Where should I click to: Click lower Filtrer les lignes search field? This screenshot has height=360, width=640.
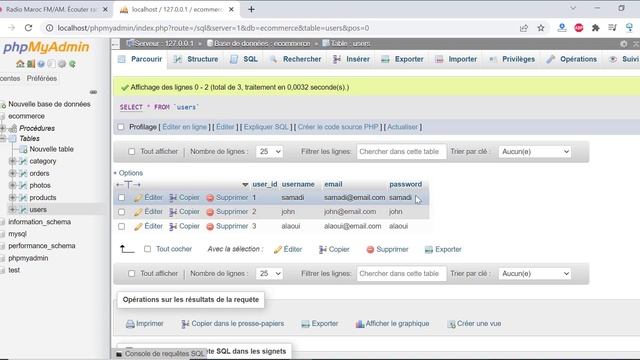click(401, 273)
